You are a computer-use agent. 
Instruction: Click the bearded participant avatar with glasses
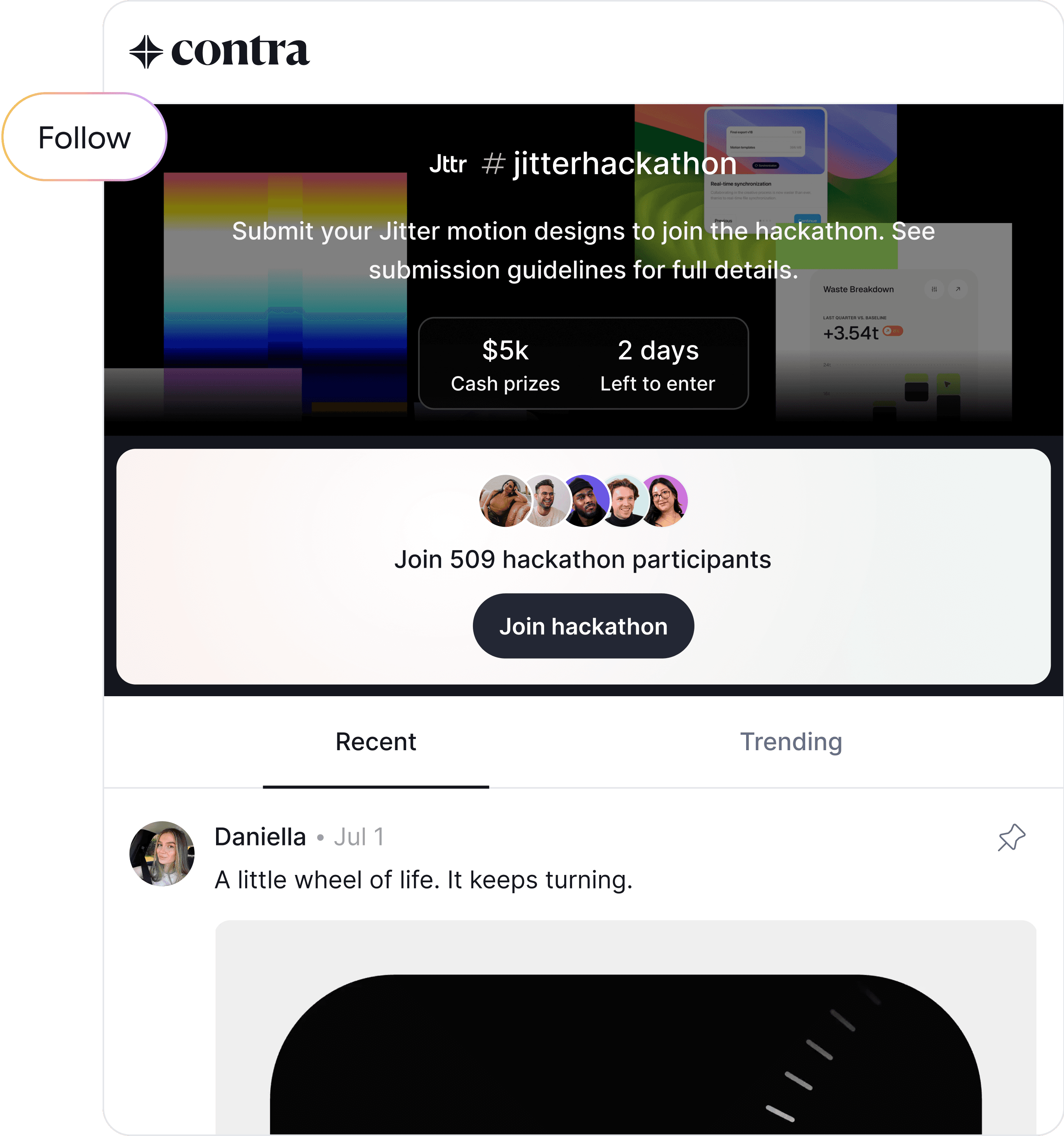545,500
